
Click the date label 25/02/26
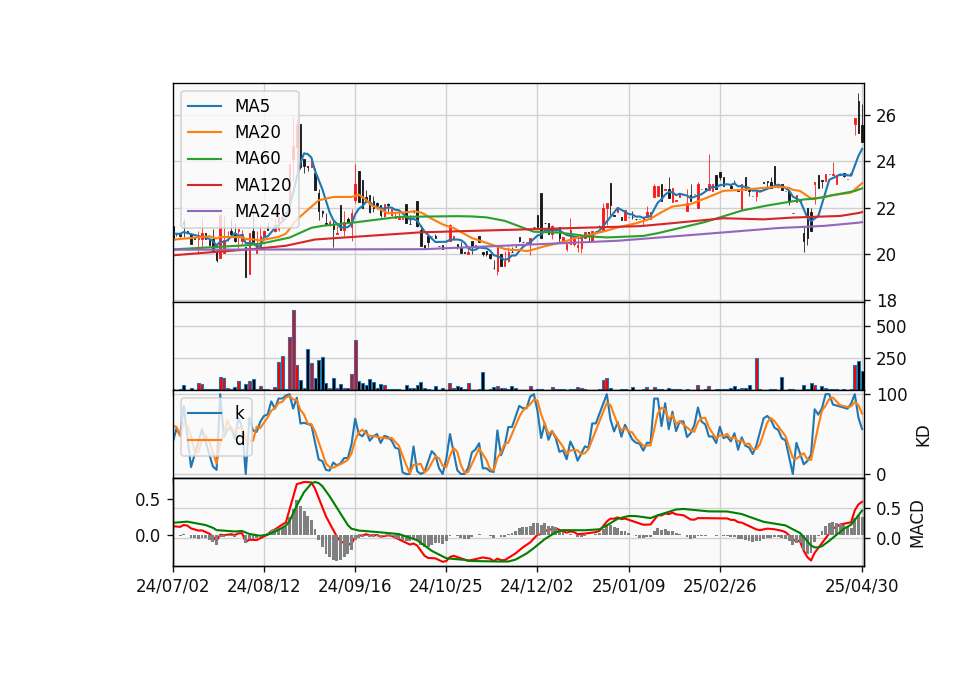click(x=720, y=586)
